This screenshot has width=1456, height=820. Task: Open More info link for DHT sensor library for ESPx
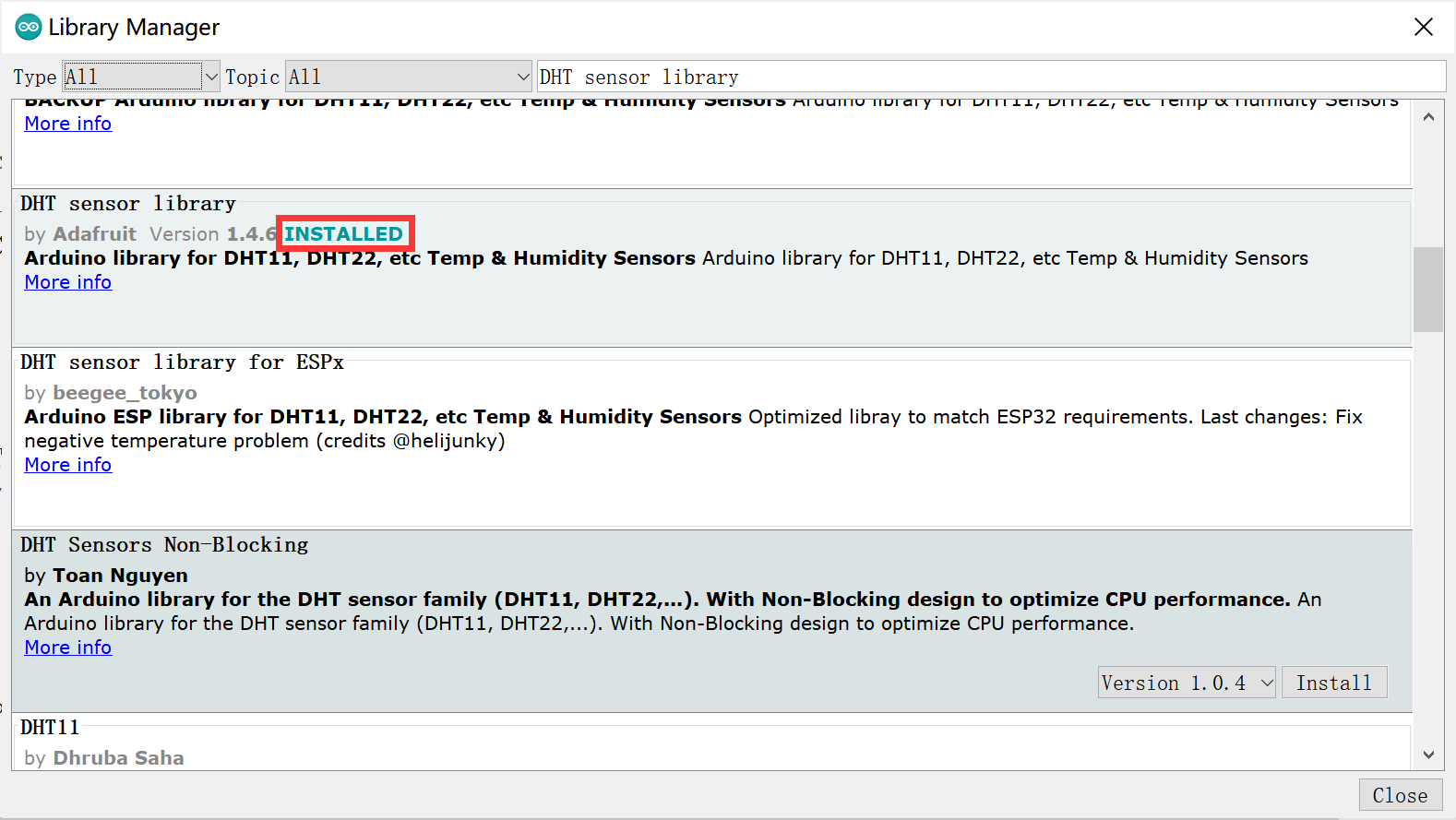pyautogui.click(x=68, y=465)
